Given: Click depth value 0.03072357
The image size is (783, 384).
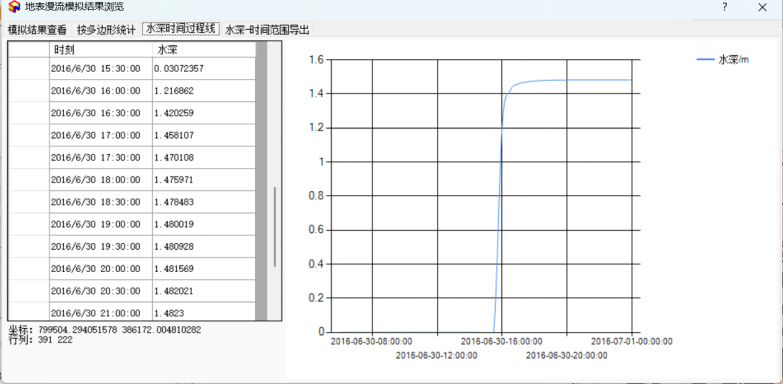Looking at the screenshot, I should pyautogui.click(x=204, y=68).
